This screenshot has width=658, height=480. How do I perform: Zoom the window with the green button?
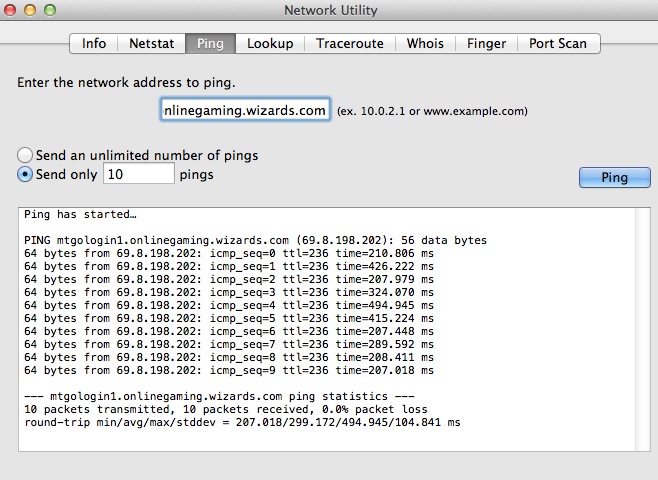pos(52,11)
